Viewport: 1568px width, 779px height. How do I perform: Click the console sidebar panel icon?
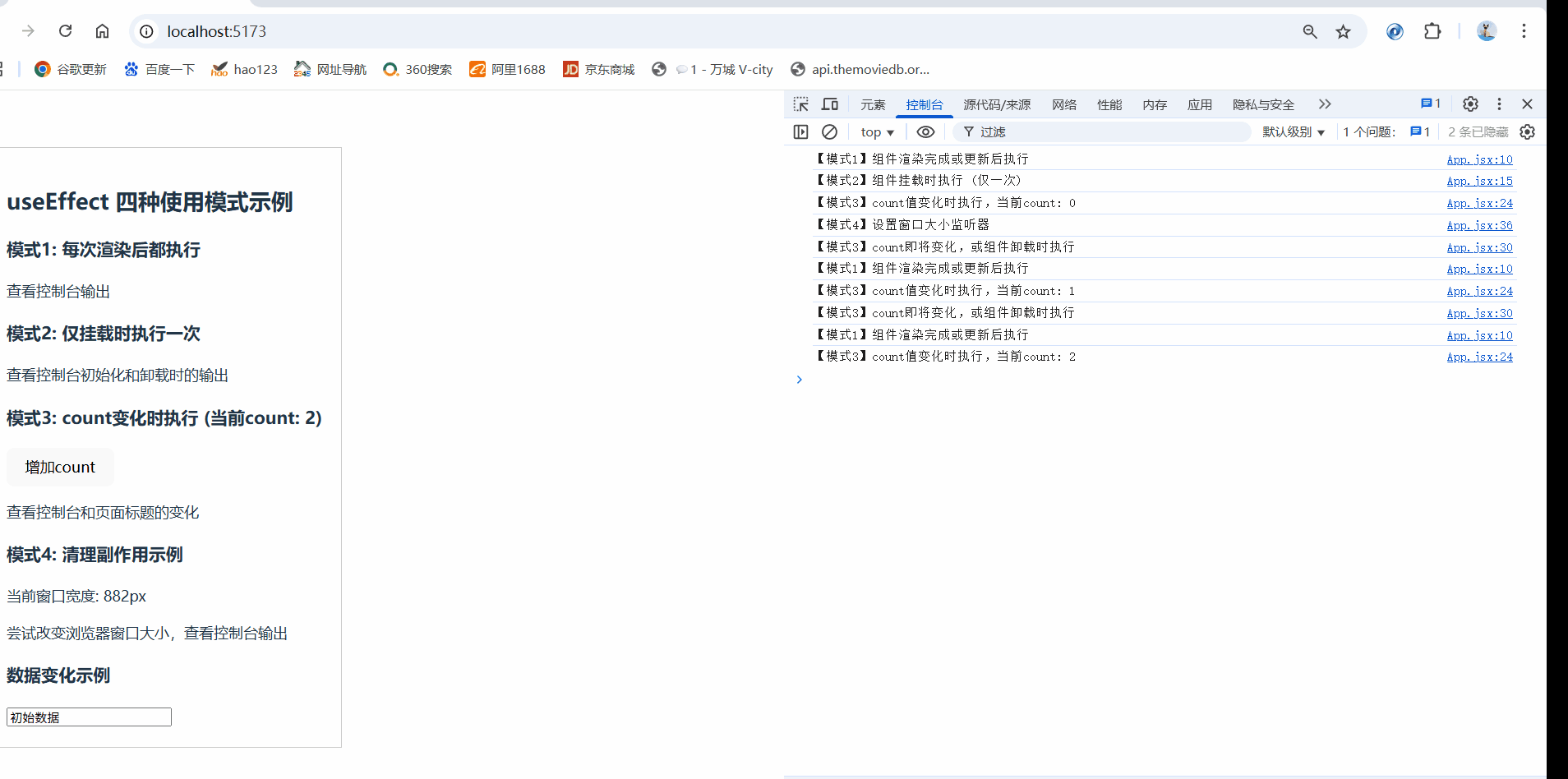(800, 131)
